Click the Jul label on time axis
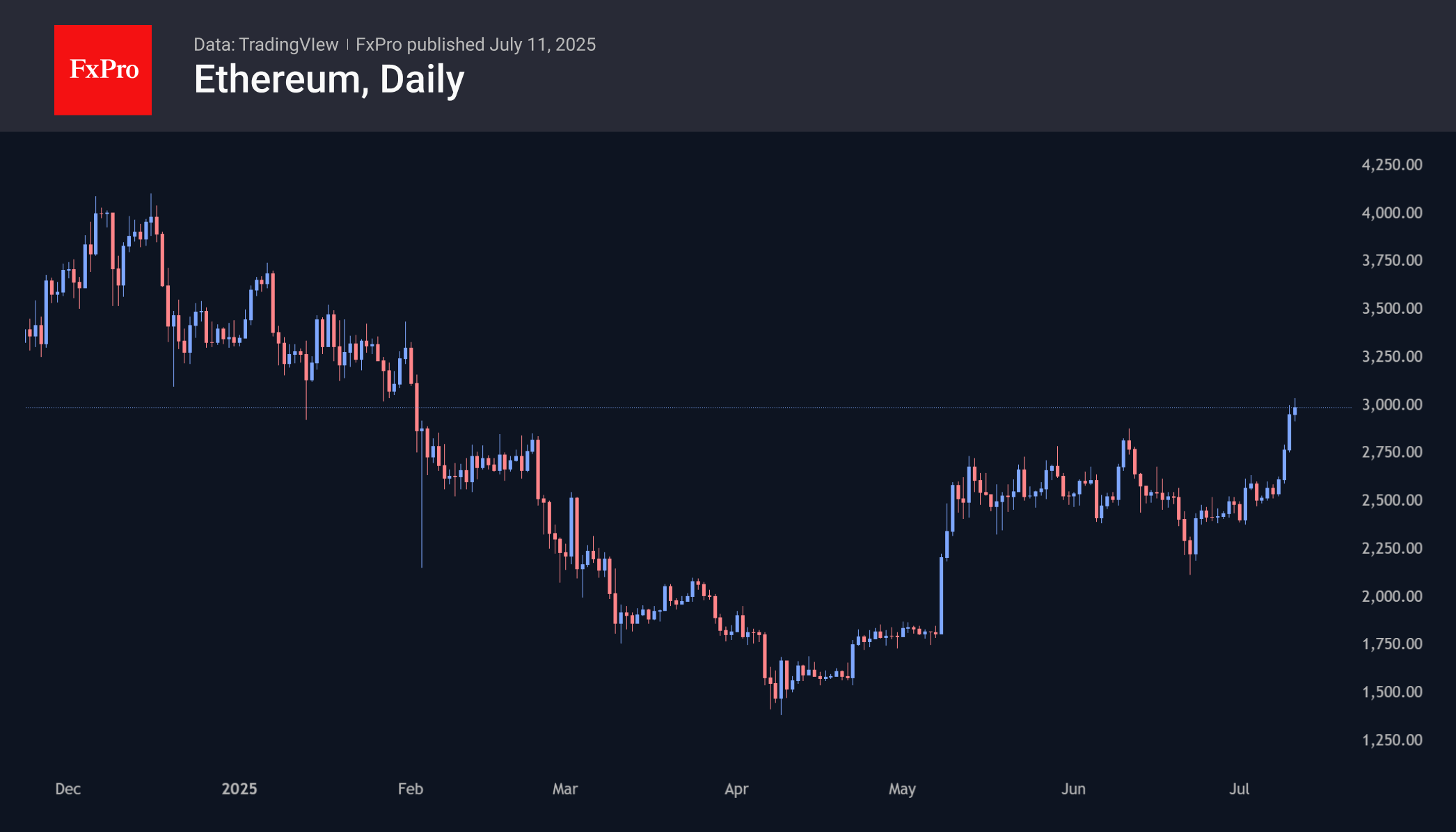The width and height of the screenshot is (1456, 832). 1239,789
